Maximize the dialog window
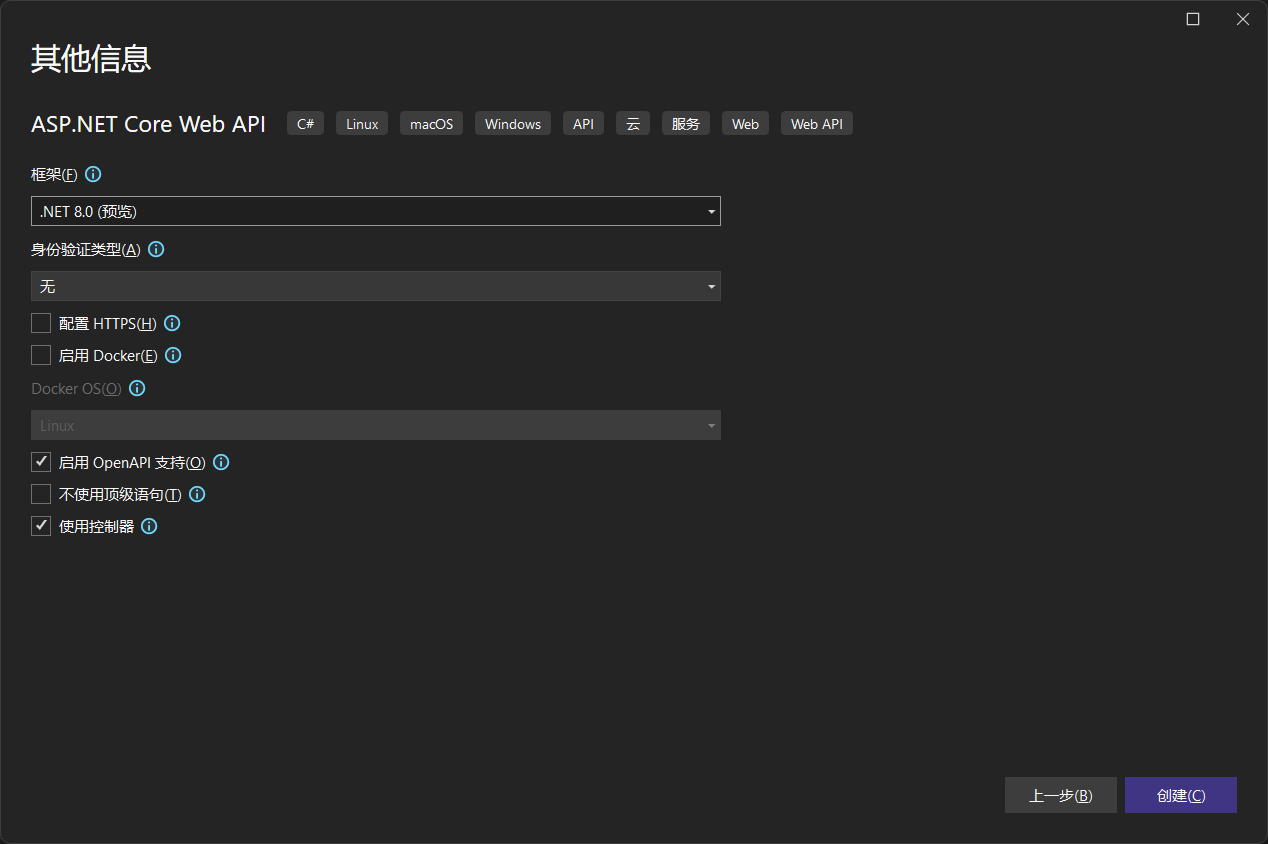 [x=1193, y=19]
